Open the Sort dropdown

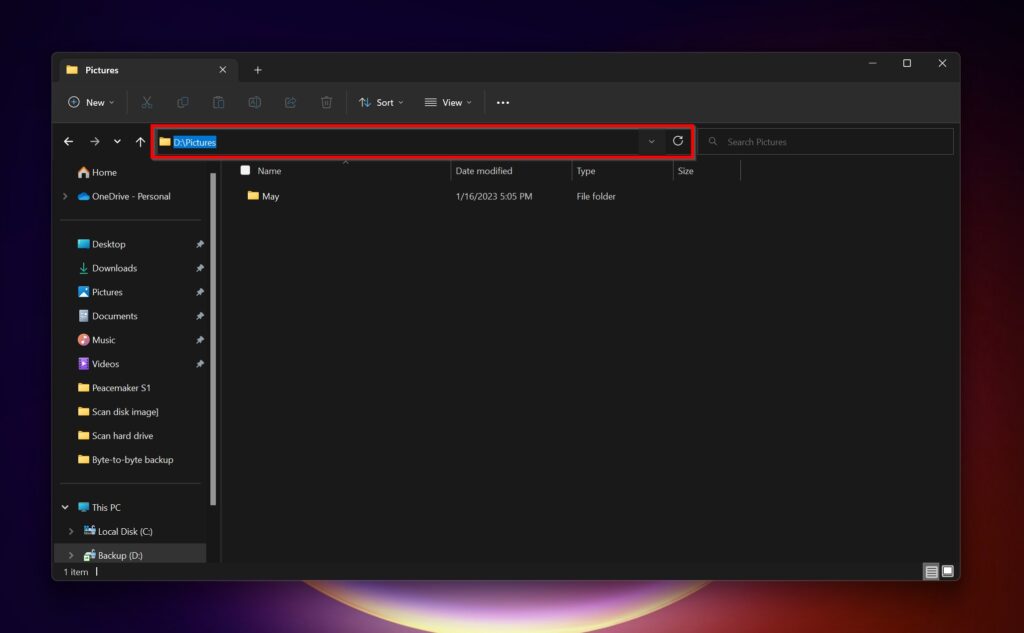[x=380, y=102]
